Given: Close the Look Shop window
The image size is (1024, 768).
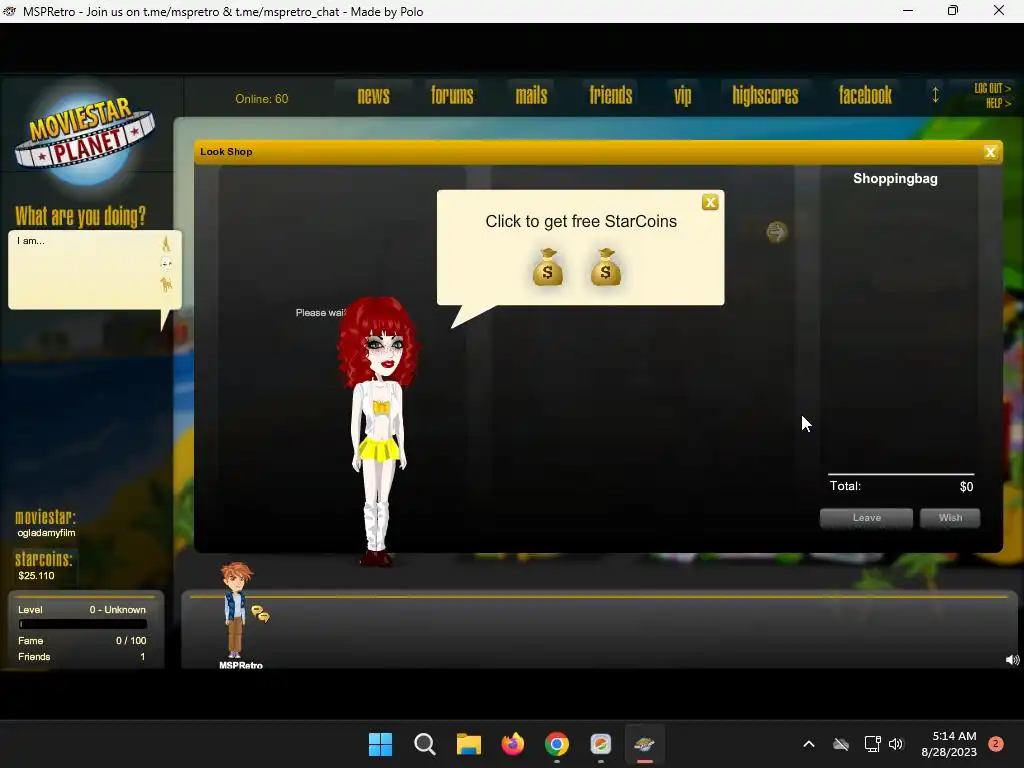Looking at the screenshot, I should (x=990, y=152).
